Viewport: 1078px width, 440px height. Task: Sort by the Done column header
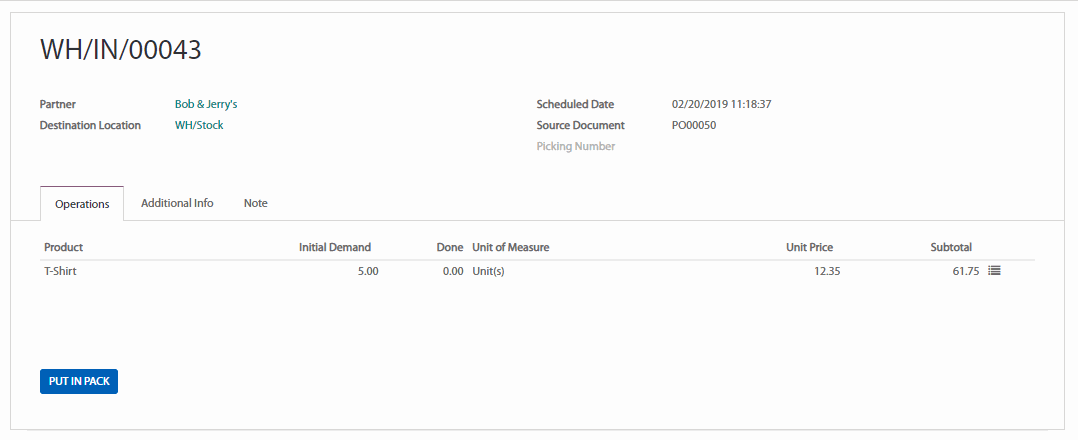pos(450,247)
